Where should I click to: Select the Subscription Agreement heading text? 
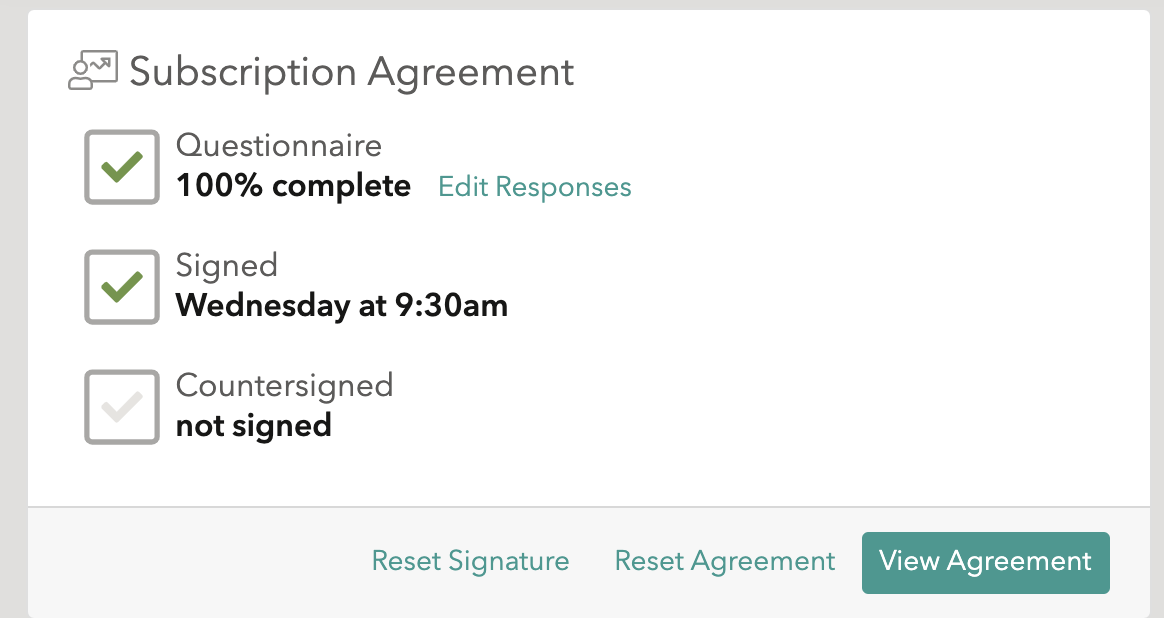[352, 73]
